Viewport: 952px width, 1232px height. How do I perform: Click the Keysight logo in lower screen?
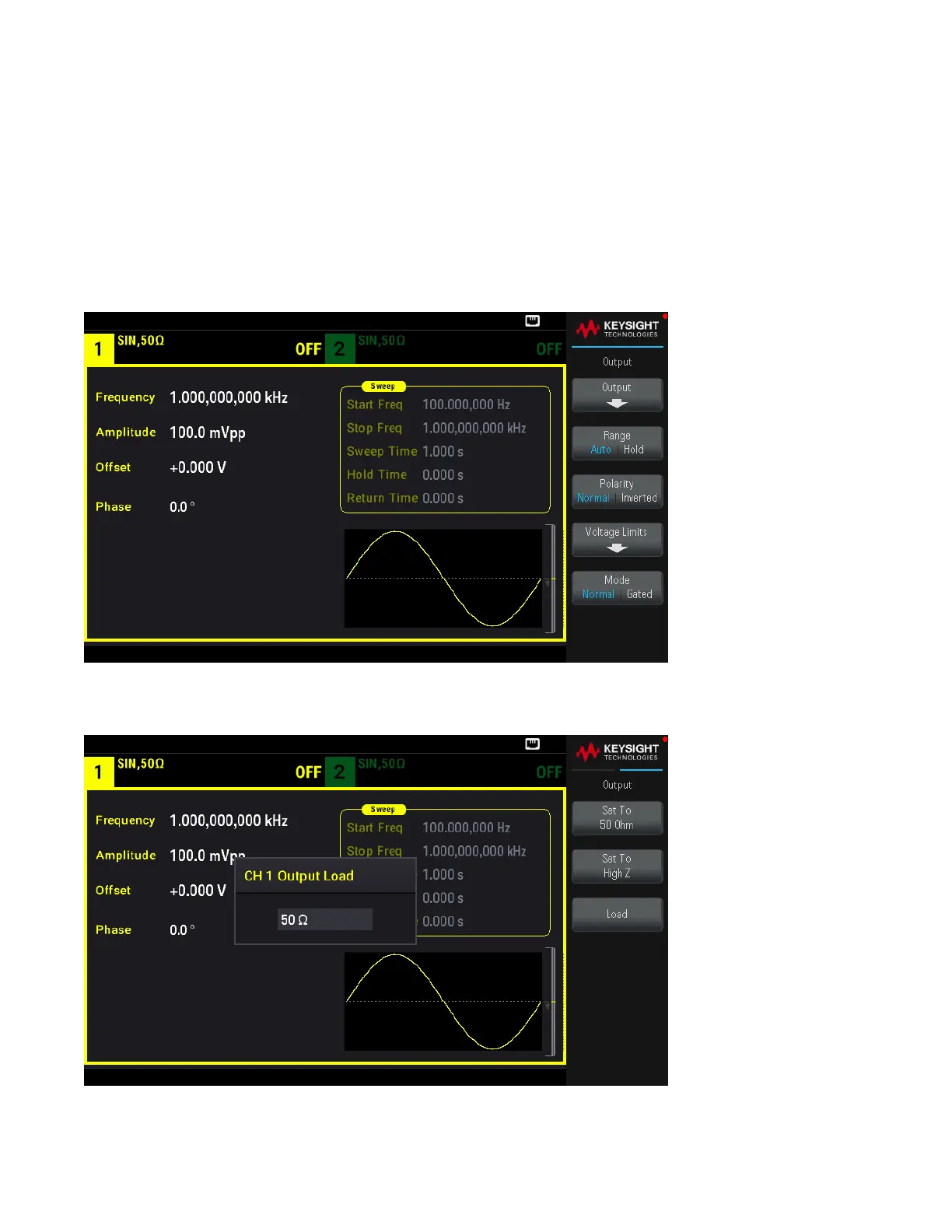pos(618,752)
